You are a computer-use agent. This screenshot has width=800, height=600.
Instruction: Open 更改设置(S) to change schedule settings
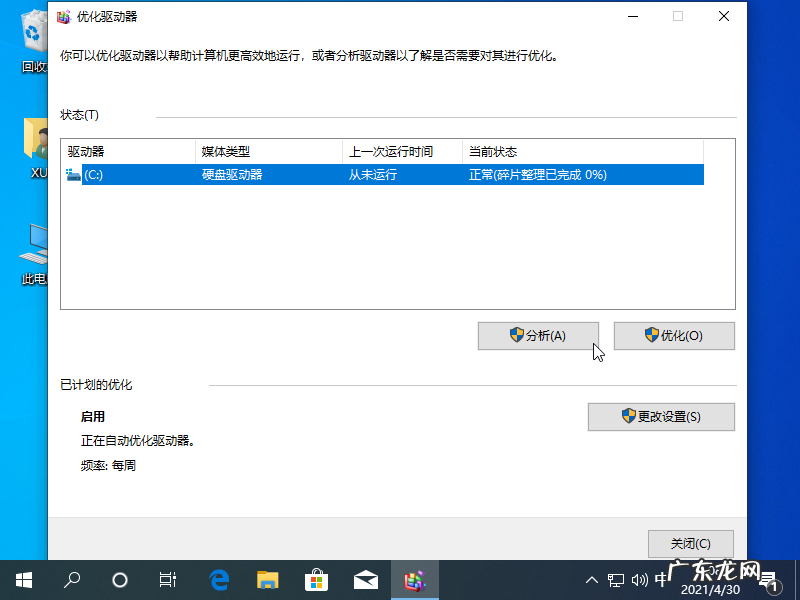point(661,416)
